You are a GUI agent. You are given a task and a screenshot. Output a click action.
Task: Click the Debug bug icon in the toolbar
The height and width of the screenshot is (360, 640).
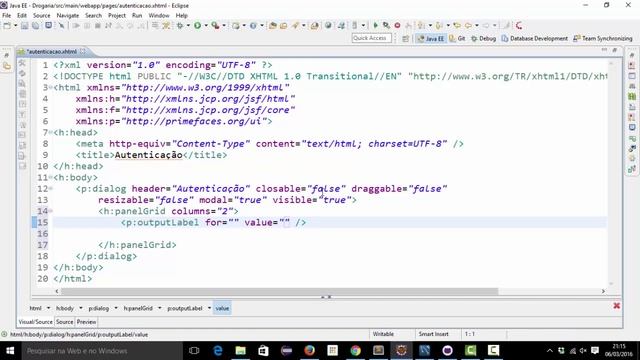[180, 26]
